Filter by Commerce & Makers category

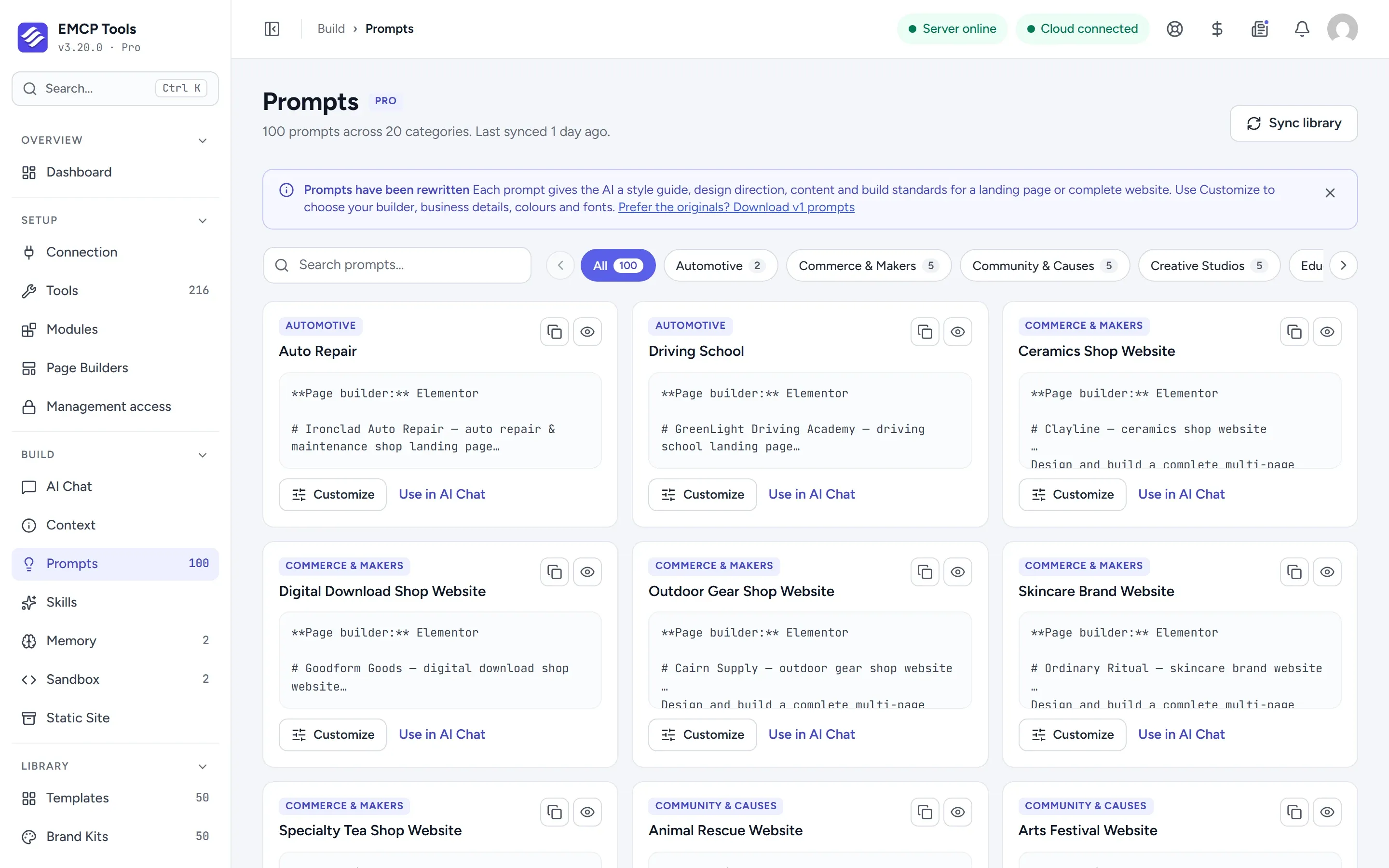(869, 265)
